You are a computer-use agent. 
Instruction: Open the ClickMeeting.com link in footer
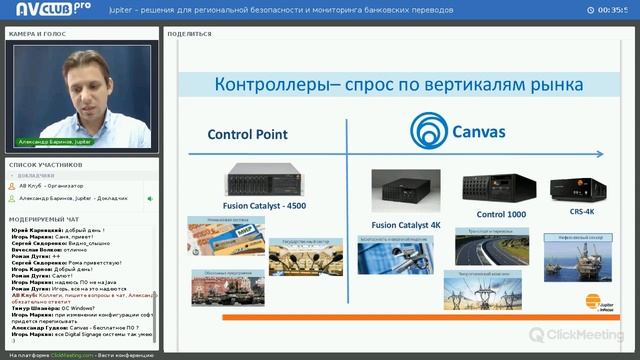[x=72, y=356]
